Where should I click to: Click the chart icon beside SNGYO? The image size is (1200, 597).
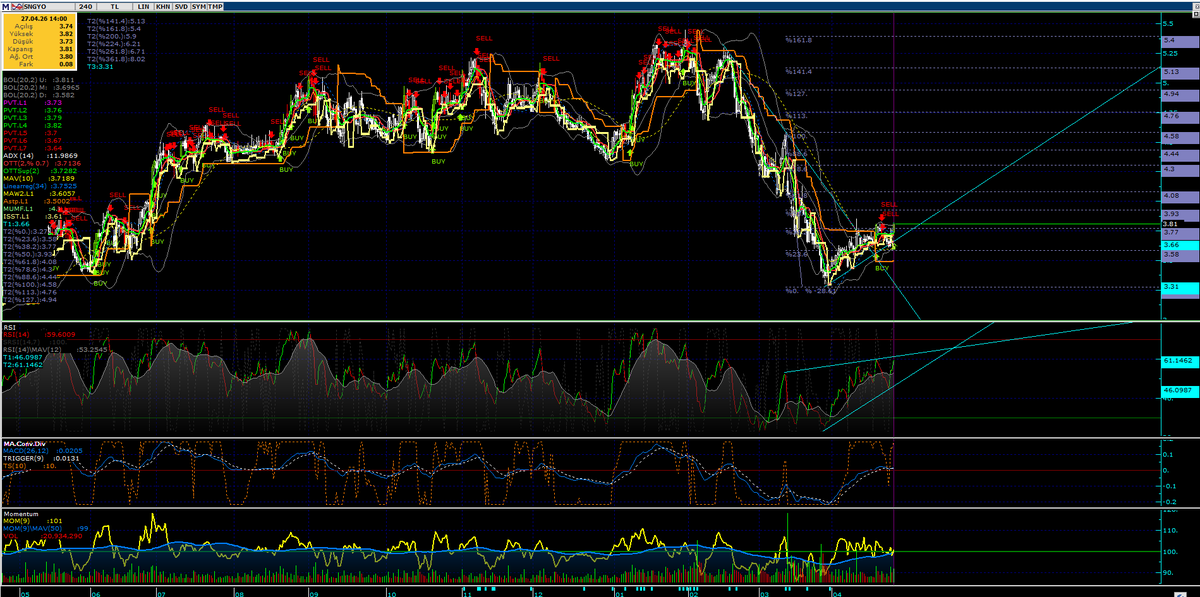(x=17, y=7)
